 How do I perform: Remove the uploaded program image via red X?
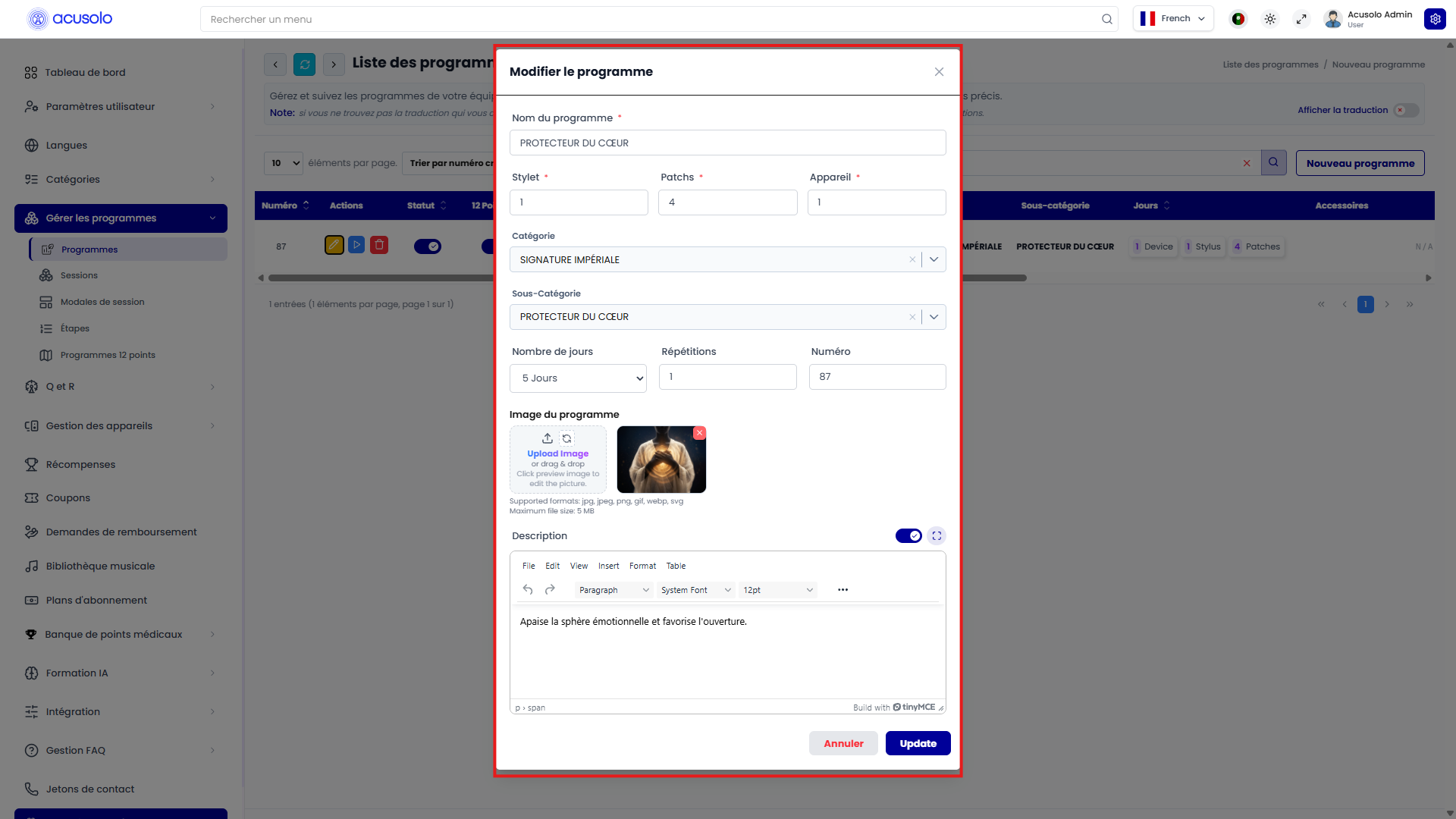click(x=699, y=432)
